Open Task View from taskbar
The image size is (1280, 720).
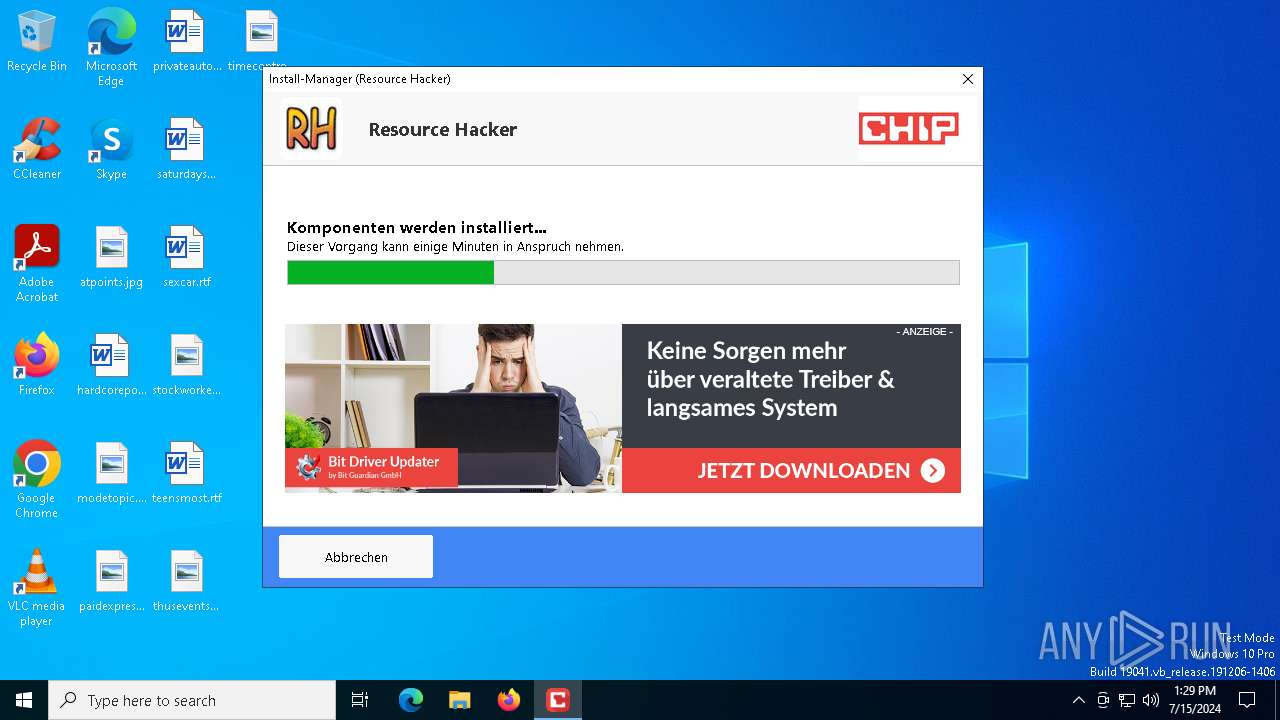pos(360,700)
